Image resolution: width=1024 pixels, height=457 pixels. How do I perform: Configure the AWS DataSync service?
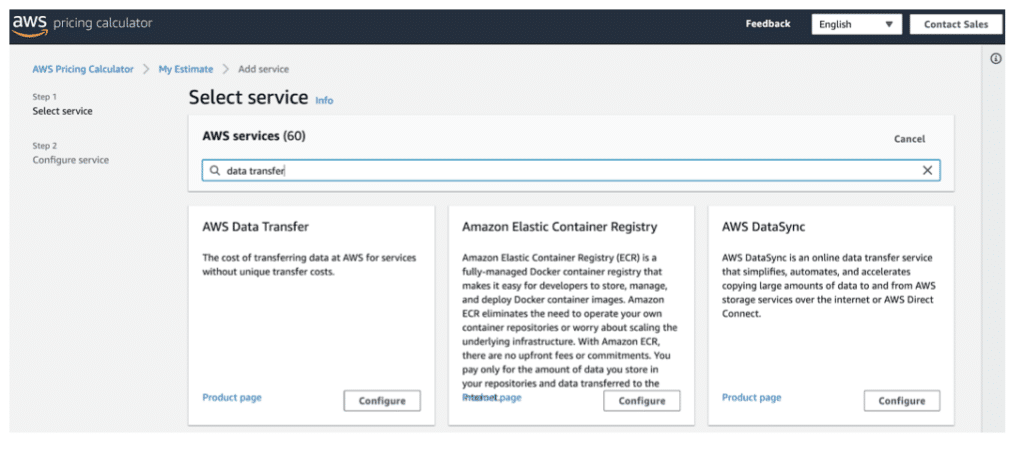point(902,401)
